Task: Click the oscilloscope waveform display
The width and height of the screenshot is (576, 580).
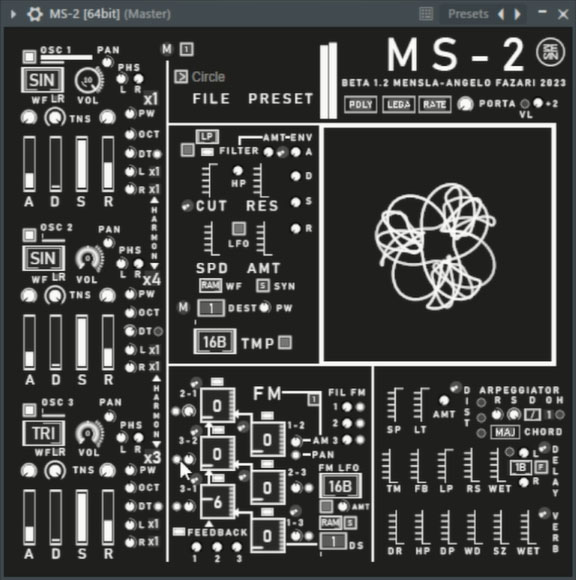Action: coord(438,245)
